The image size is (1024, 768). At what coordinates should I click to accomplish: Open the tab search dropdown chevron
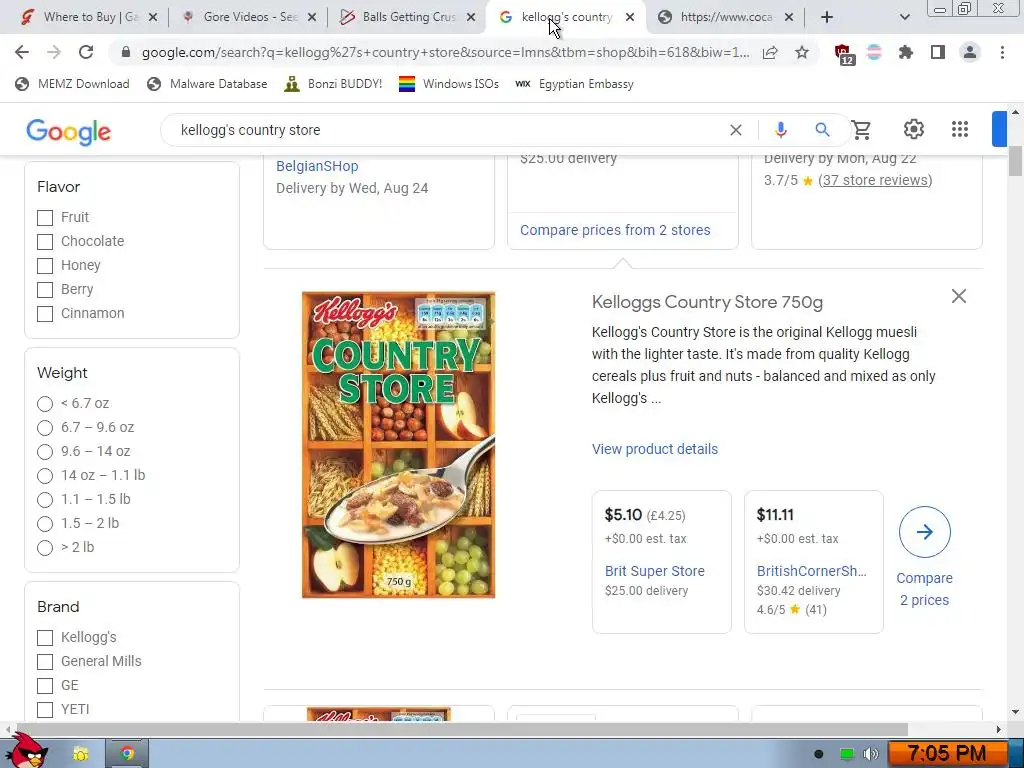pyautogui.click(x=904, y=17)
